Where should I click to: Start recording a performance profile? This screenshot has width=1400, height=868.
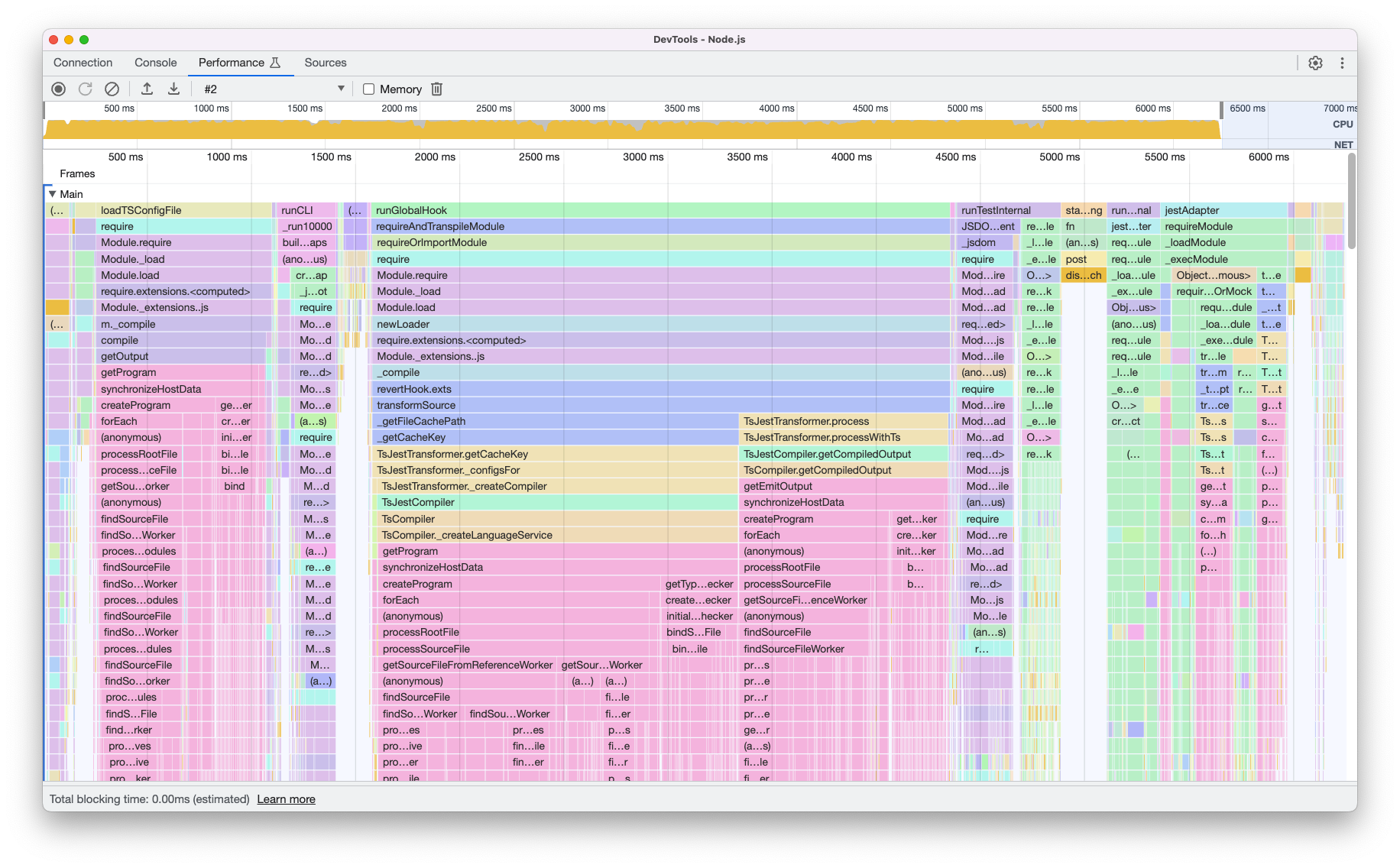click(x=58, y=89)
